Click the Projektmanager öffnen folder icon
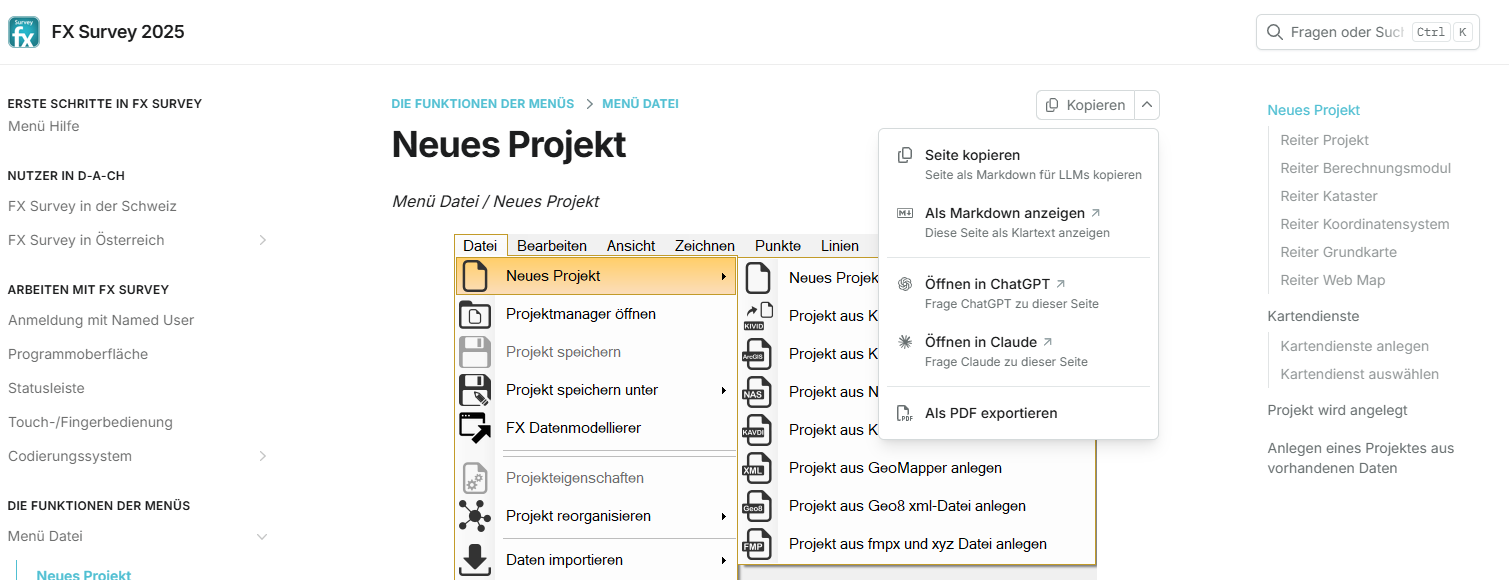 point(475,314)
